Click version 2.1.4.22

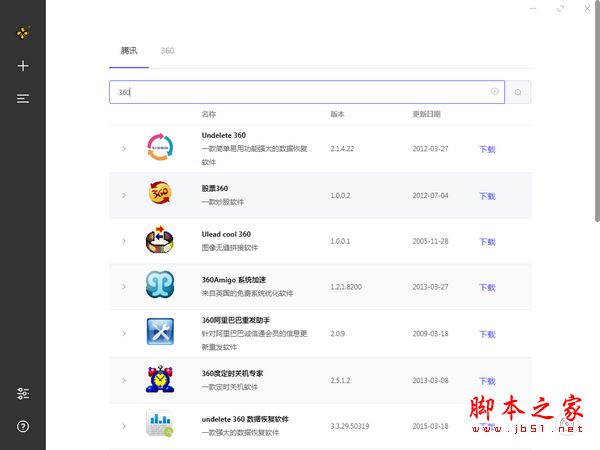[x=342, y=149]
